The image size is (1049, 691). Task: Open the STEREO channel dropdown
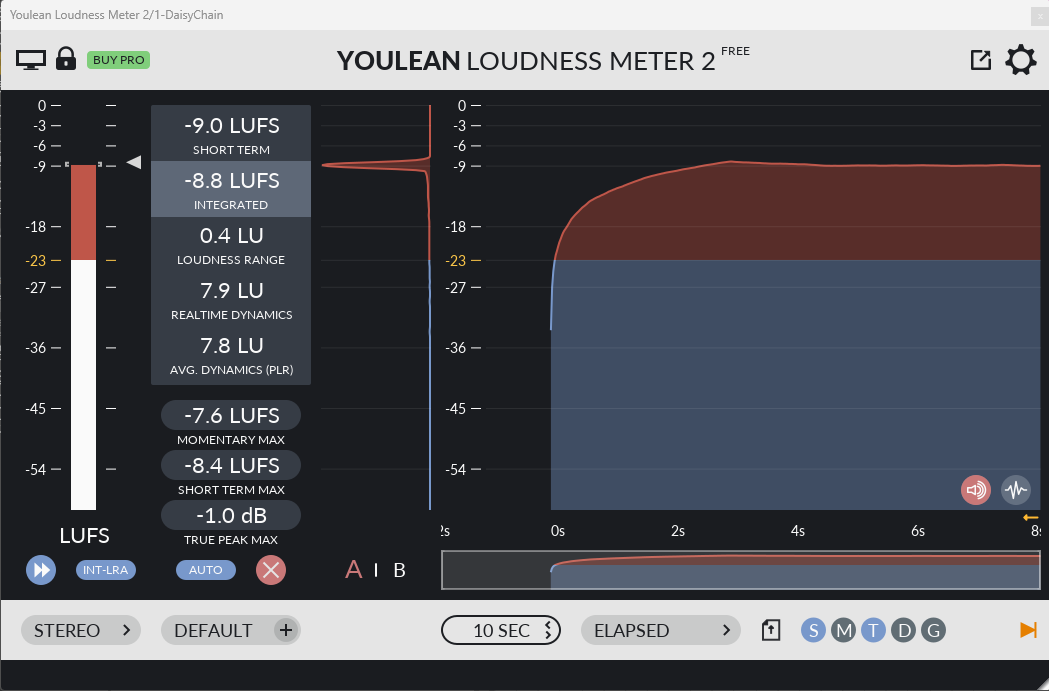[x=81, y=630]
